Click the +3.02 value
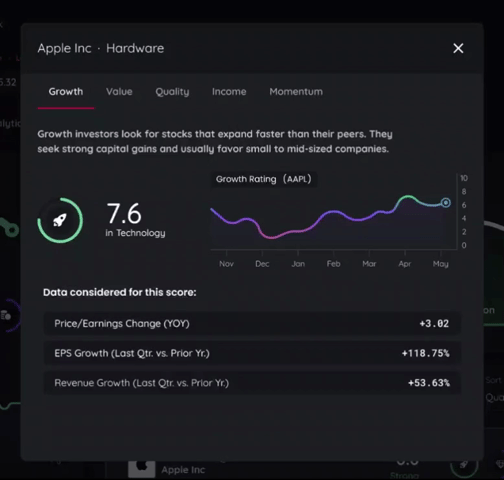This screenshot has width=504, height=480. click(434, 323)
